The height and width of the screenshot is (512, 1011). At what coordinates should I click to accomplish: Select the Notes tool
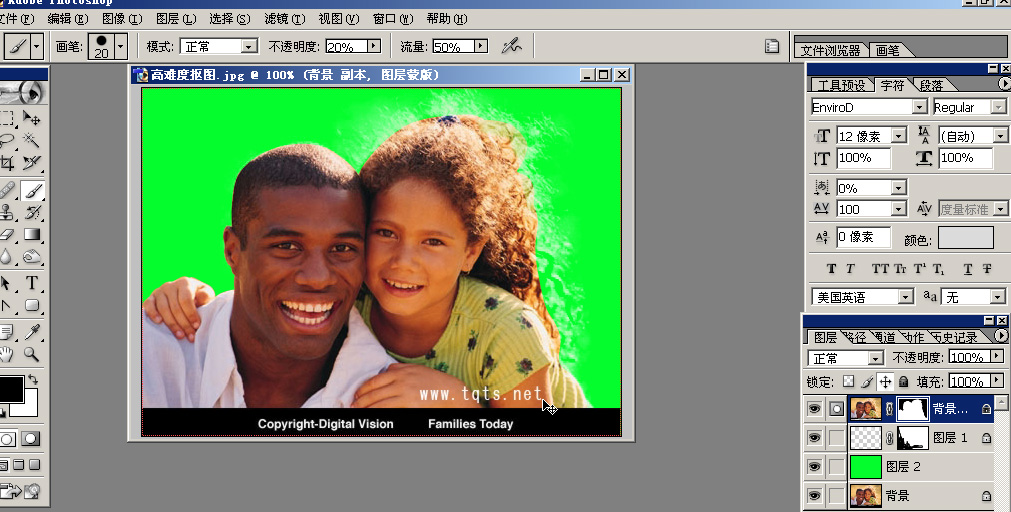[8, 332]
